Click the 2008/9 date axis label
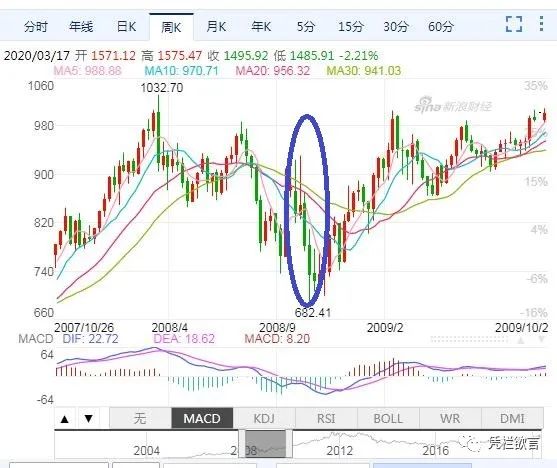Image resolution: width=557 pixels, height=468 pixels. [x=277, y=328]
